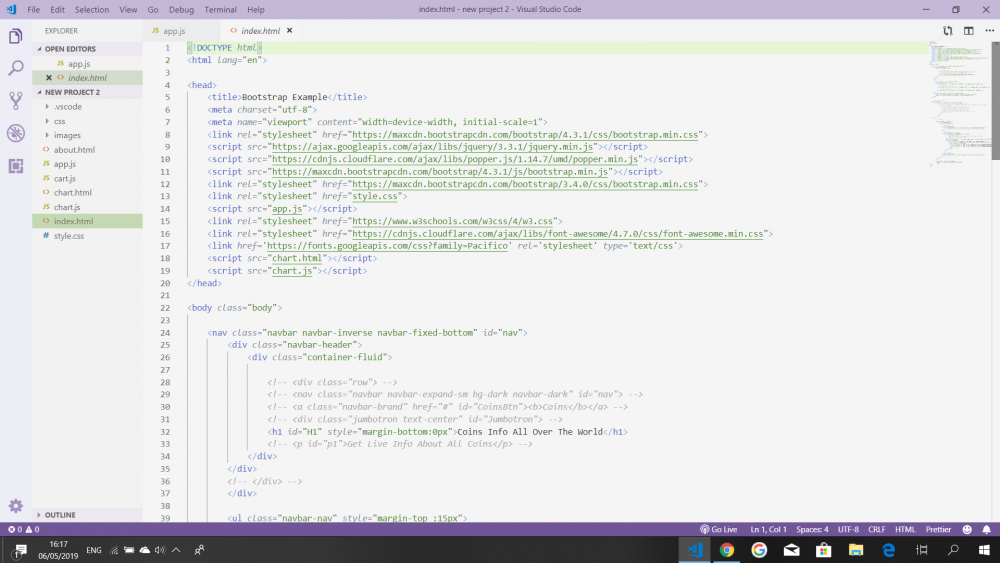This screenshot has height=563, width=1000.
Task: Open the View menu
Action: click(128, 10)
